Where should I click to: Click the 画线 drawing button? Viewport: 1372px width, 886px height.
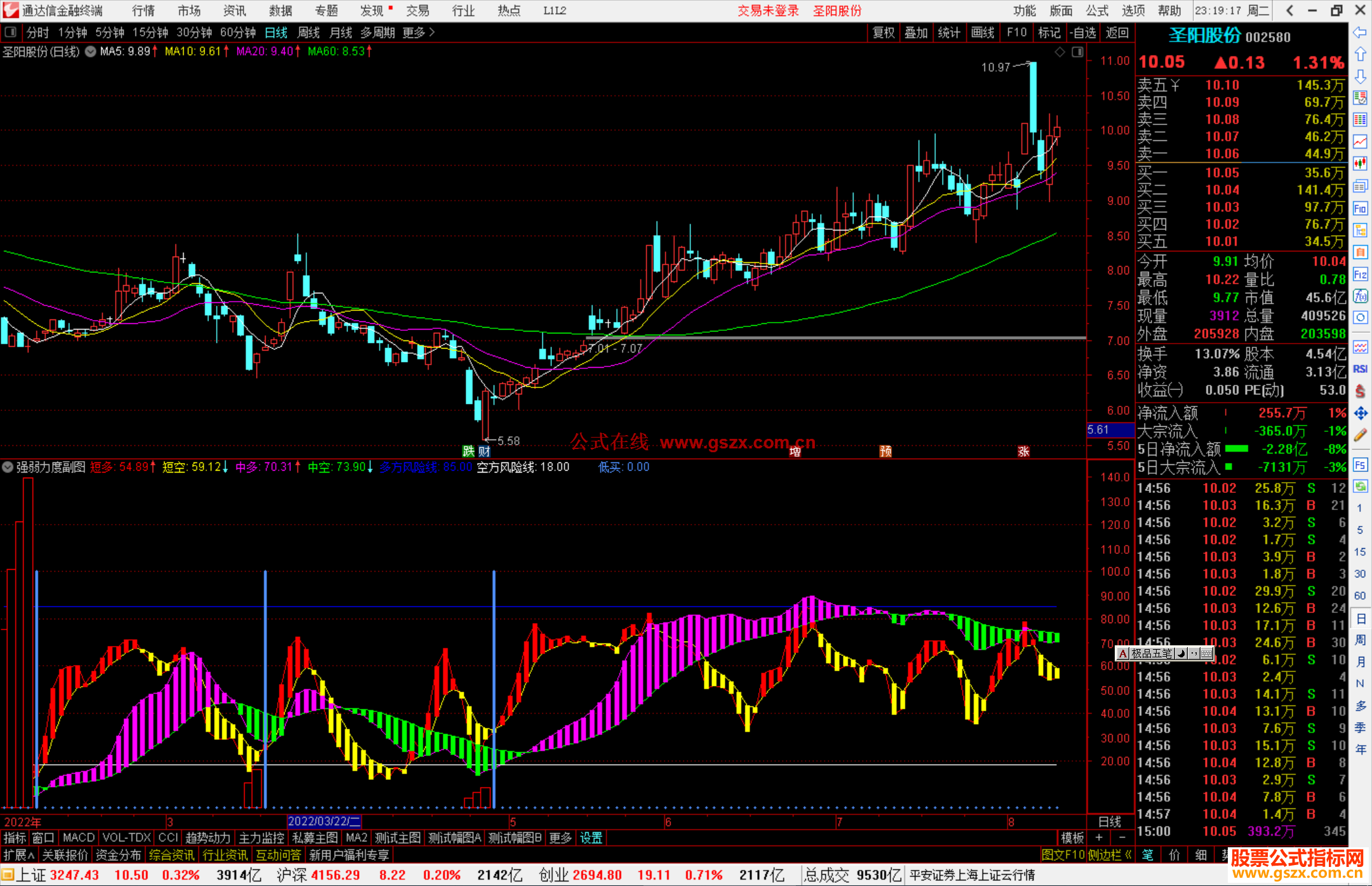pyautogui.click(x=983, y=32)
